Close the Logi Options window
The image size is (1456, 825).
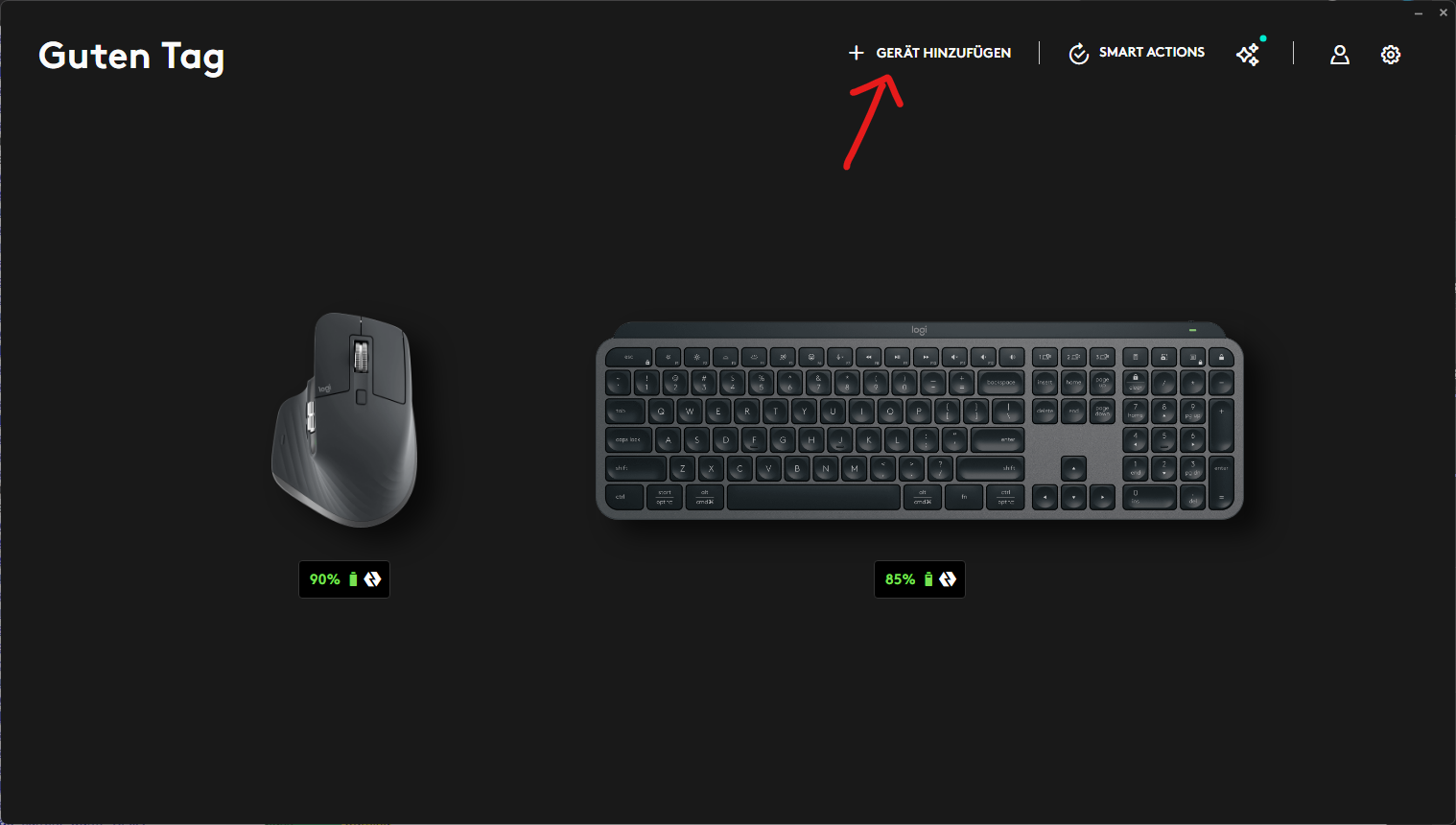point(1444,12)
